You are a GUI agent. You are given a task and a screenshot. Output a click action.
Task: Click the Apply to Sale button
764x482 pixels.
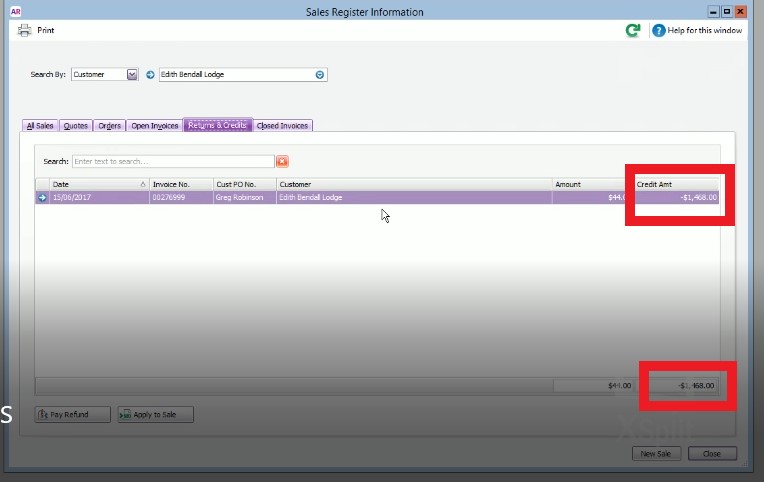(155, 414)
